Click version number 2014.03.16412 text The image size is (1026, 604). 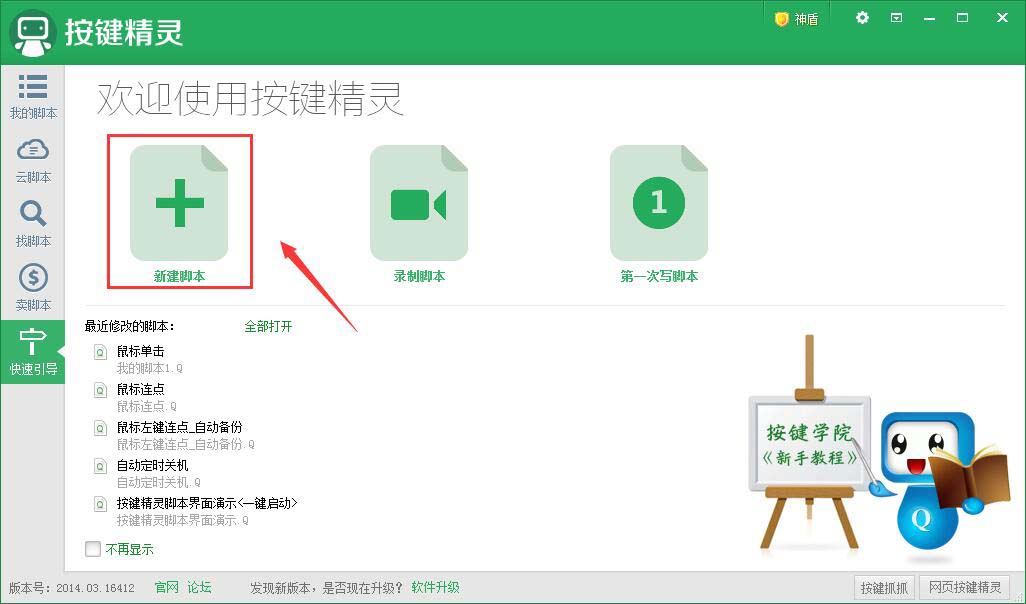(x=96, y=588)
